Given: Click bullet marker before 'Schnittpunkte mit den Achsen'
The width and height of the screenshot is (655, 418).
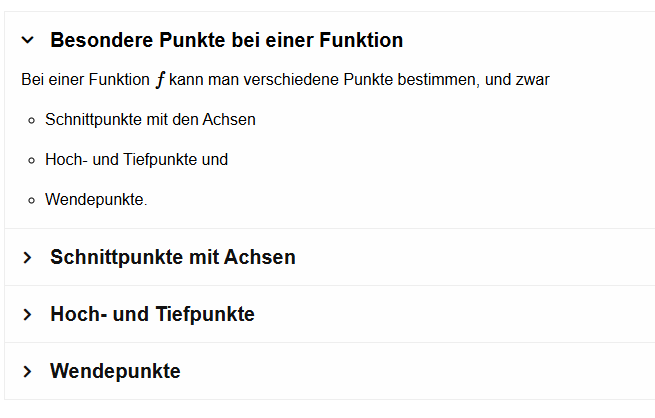Looking at the screenshot, I should (x=33, y=120).
